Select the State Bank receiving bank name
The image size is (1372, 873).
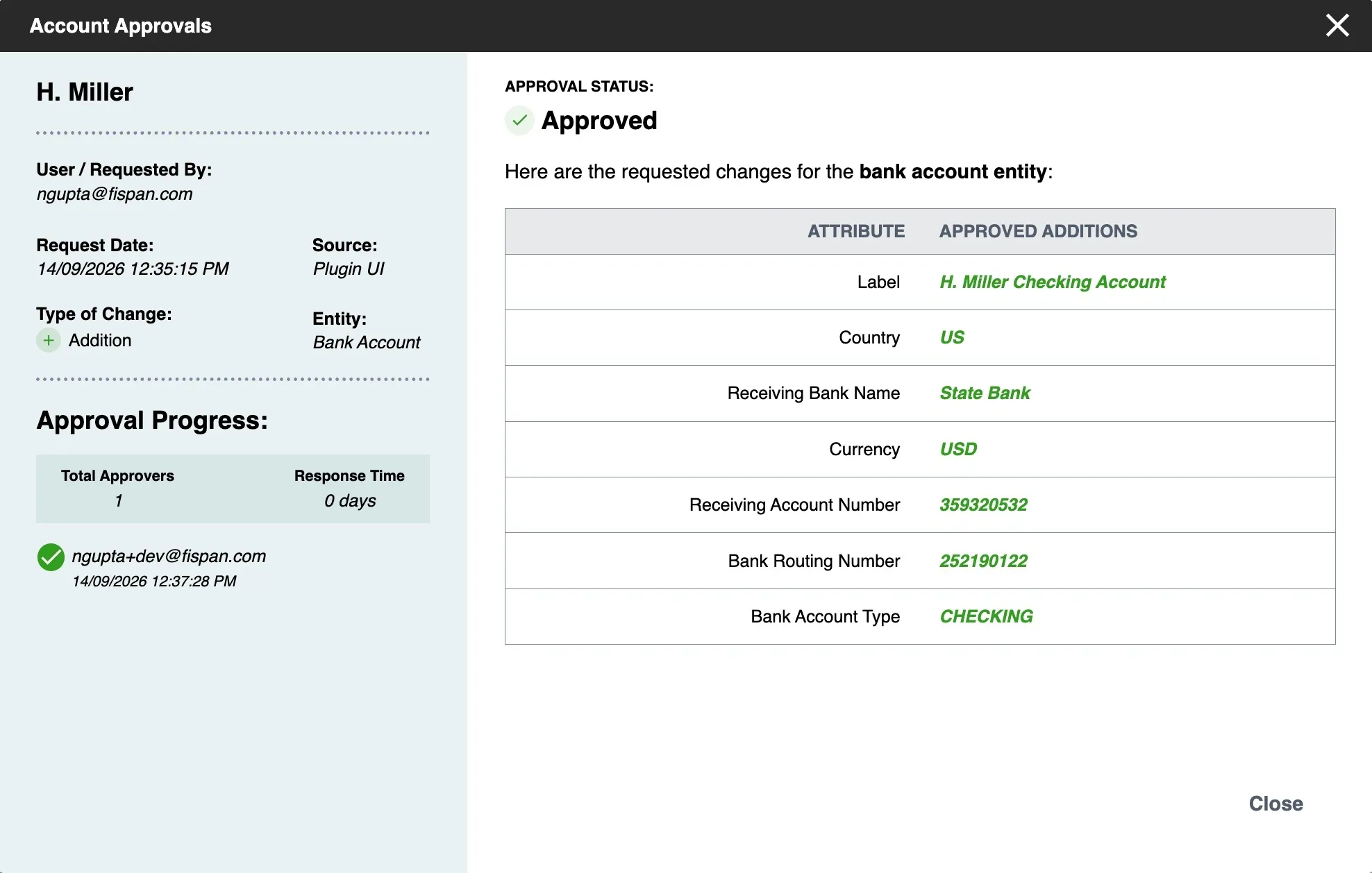point(985,393)
